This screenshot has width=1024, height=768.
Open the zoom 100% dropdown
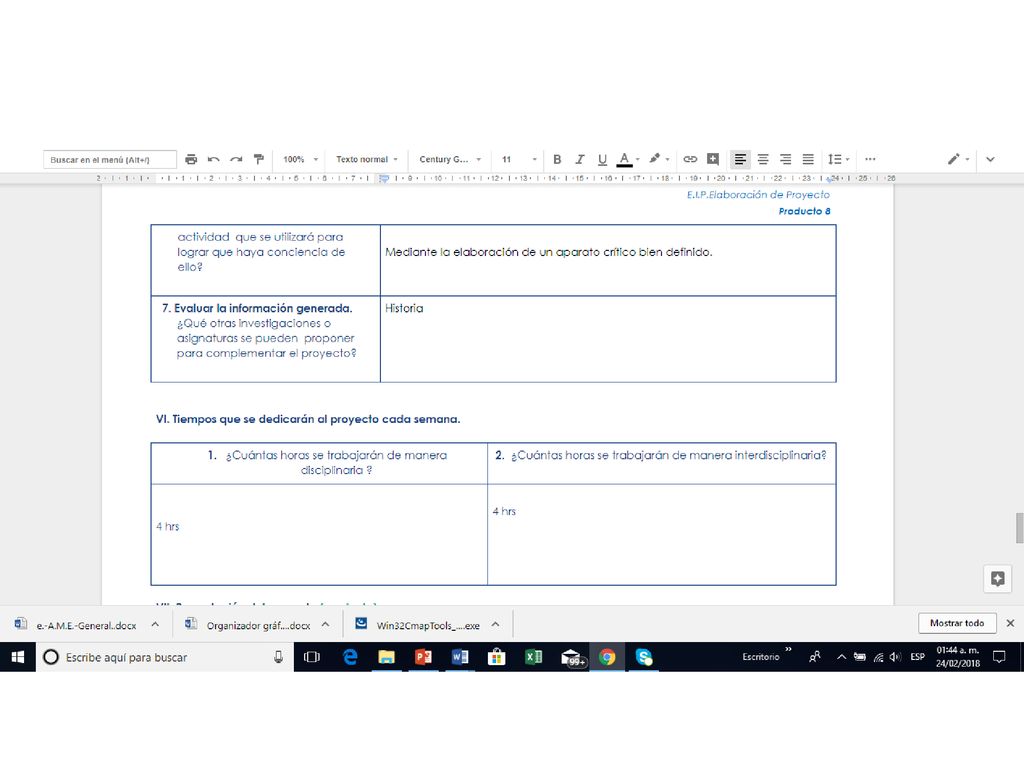[x=300, y=159]
